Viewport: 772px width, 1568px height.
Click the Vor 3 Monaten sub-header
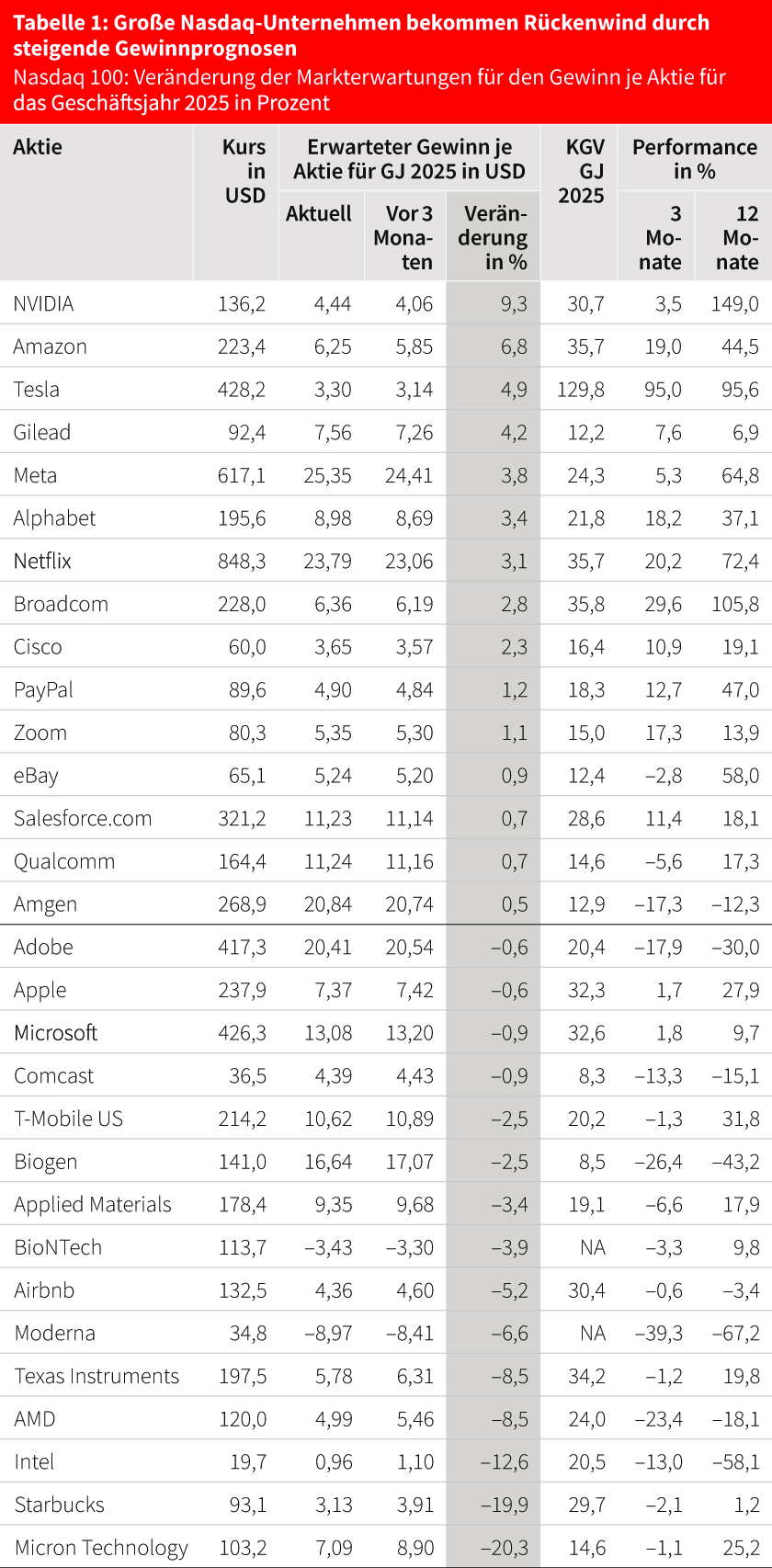(403, 237)
